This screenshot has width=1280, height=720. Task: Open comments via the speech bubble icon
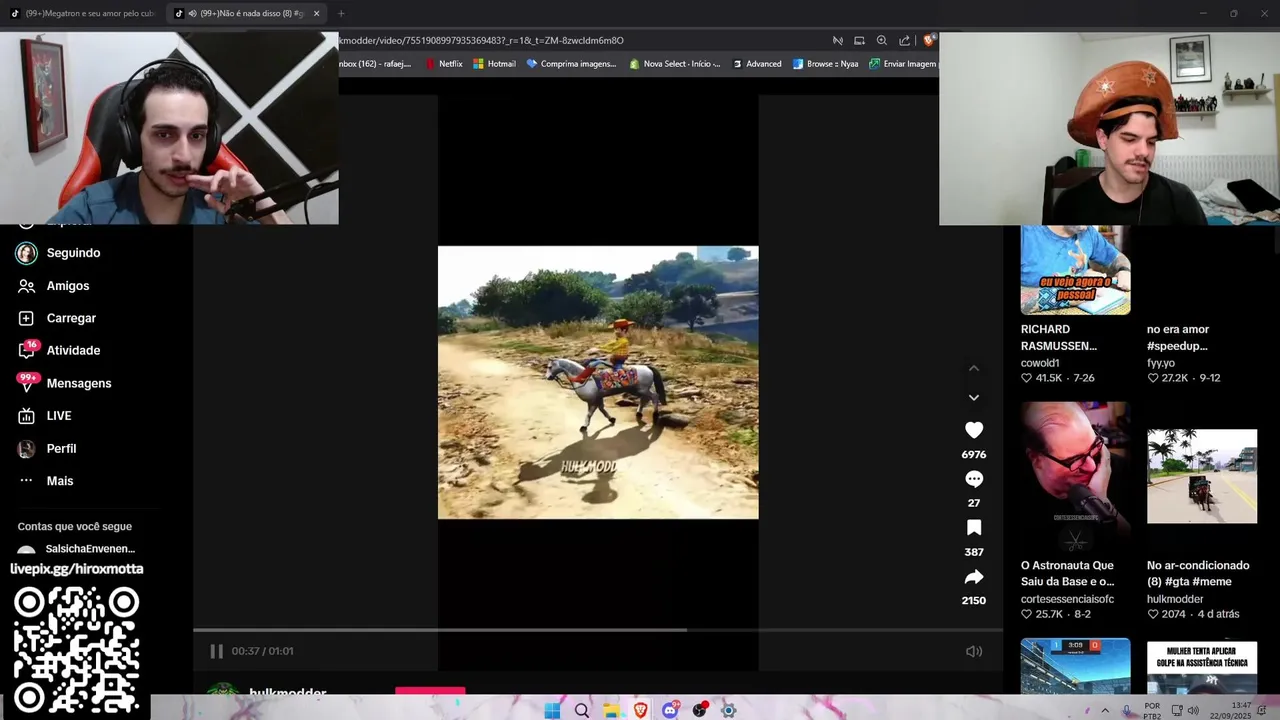click(x=974, y=479)
